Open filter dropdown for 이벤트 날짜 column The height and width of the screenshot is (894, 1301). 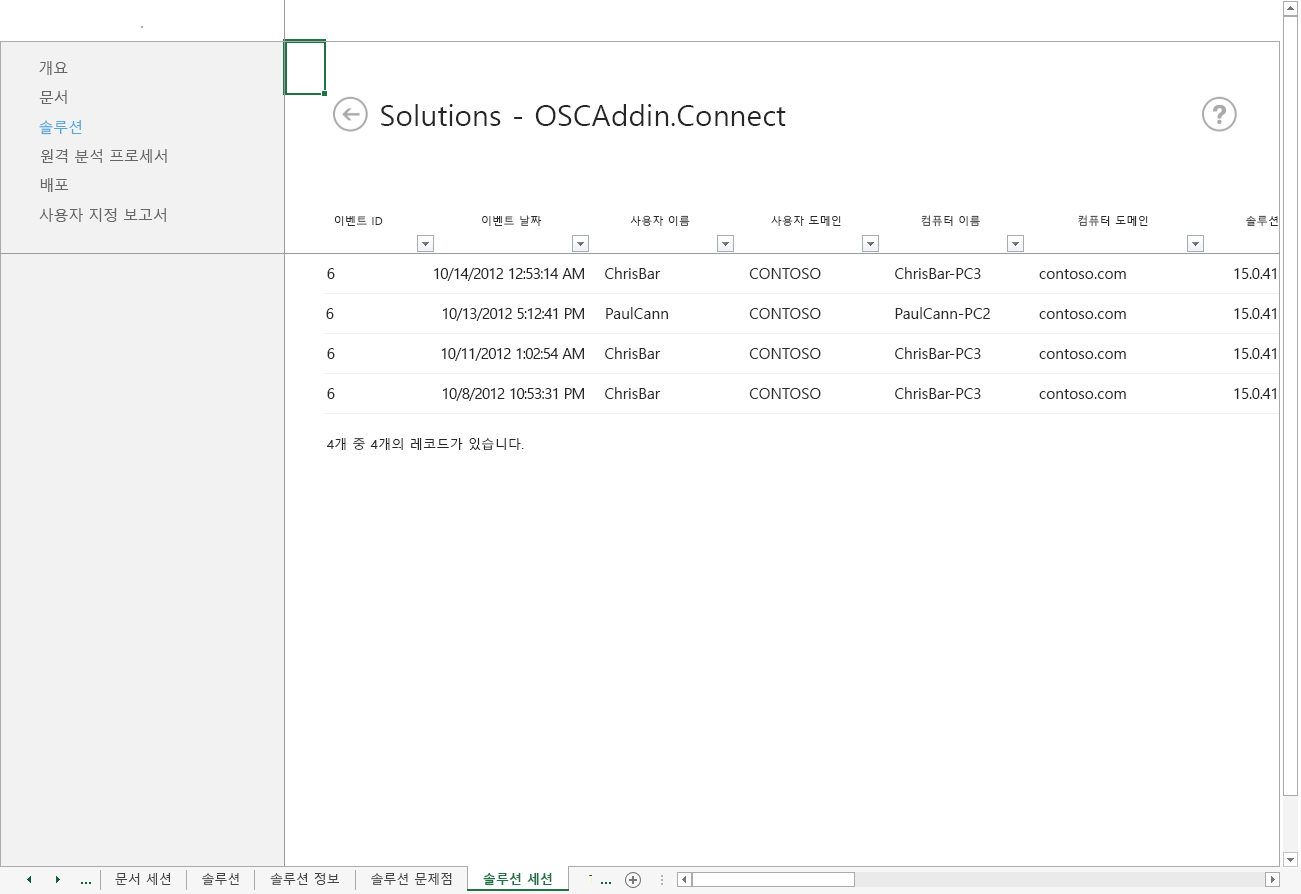pos(580,243)
